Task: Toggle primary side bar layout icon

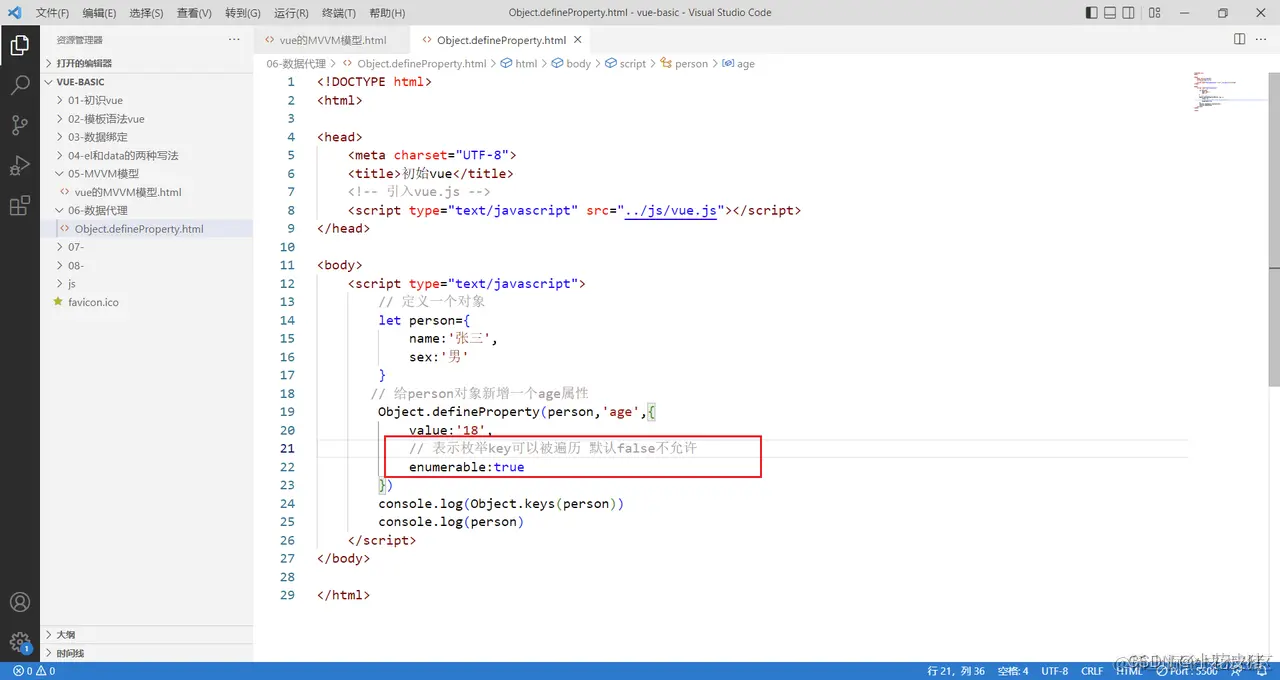Action: [1091, 13]
